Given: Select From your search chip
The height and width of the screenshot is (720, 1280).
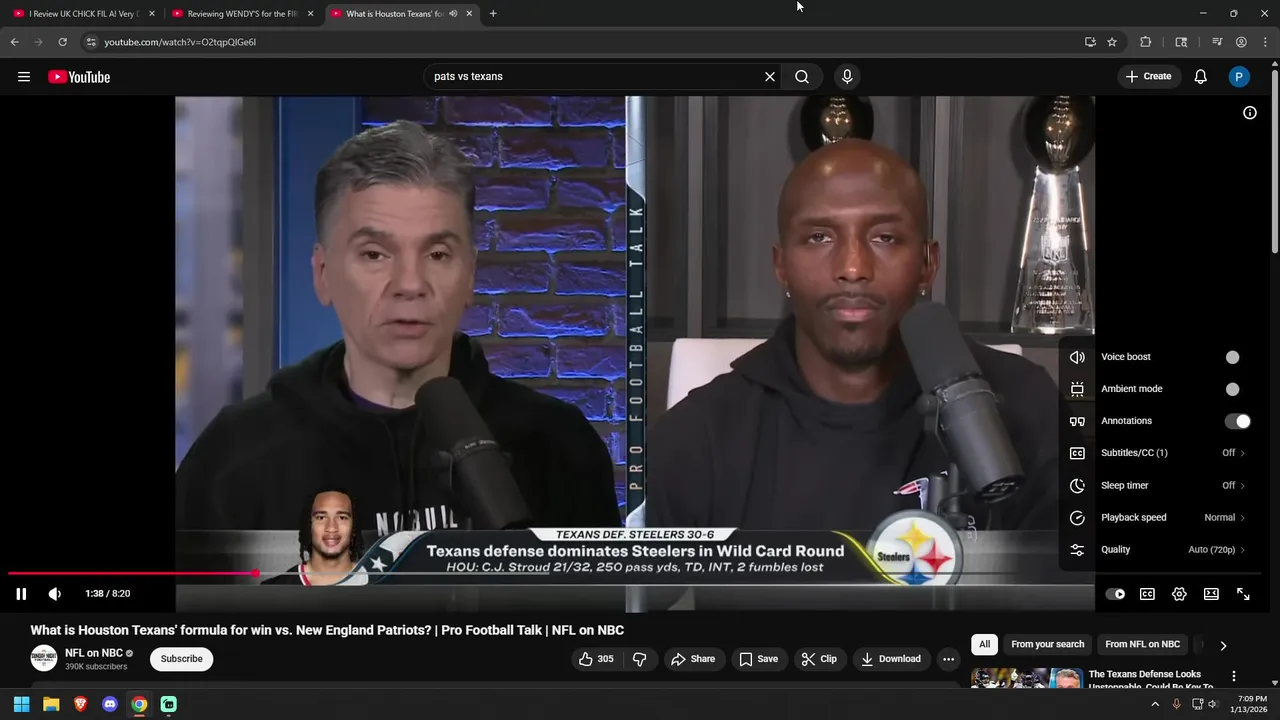Looking at the screenshot, I should click(1047, 645).
